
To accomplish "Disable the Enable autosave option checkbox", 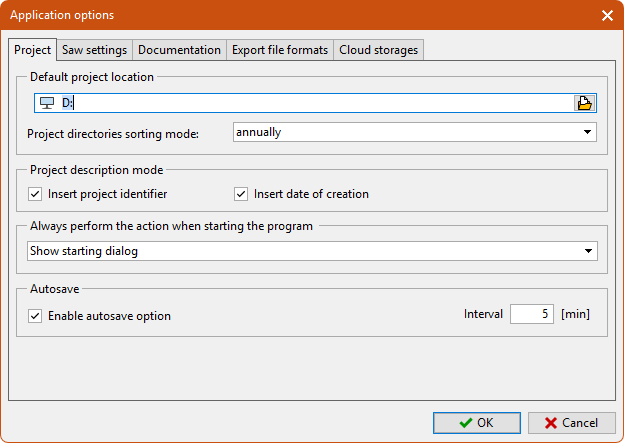I will 35,316.
